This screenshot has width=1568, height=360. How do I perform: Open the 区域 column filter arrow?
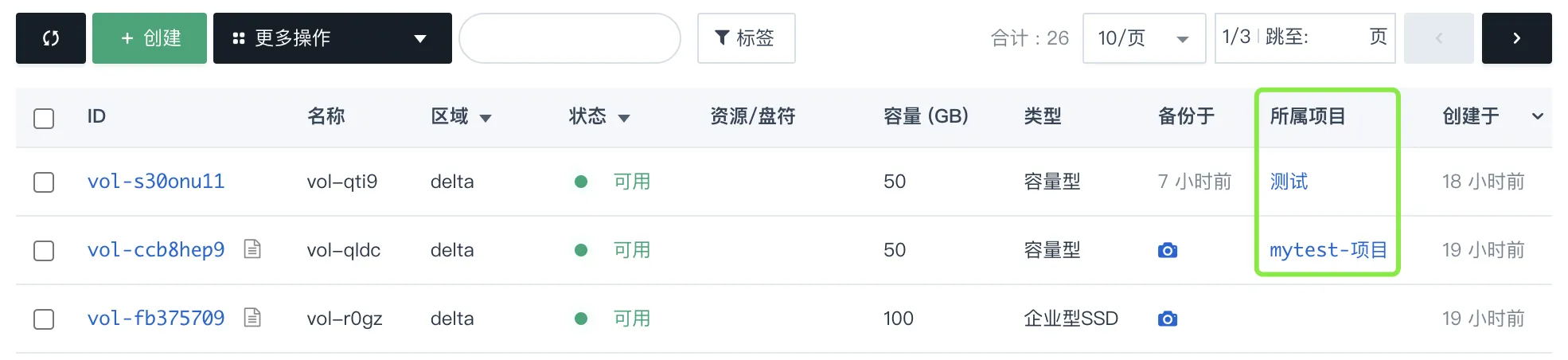(x=486, y=119)
